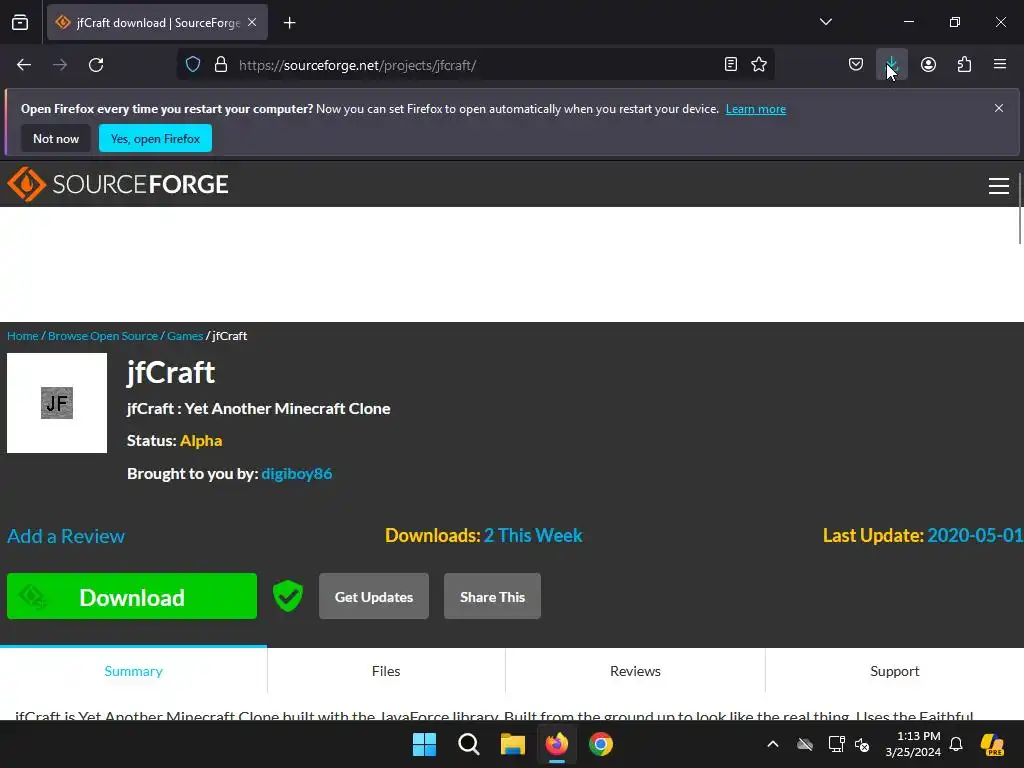The image size is (1024, 768).
Task: Open a new browser tab
Action: tap(289, 23)
